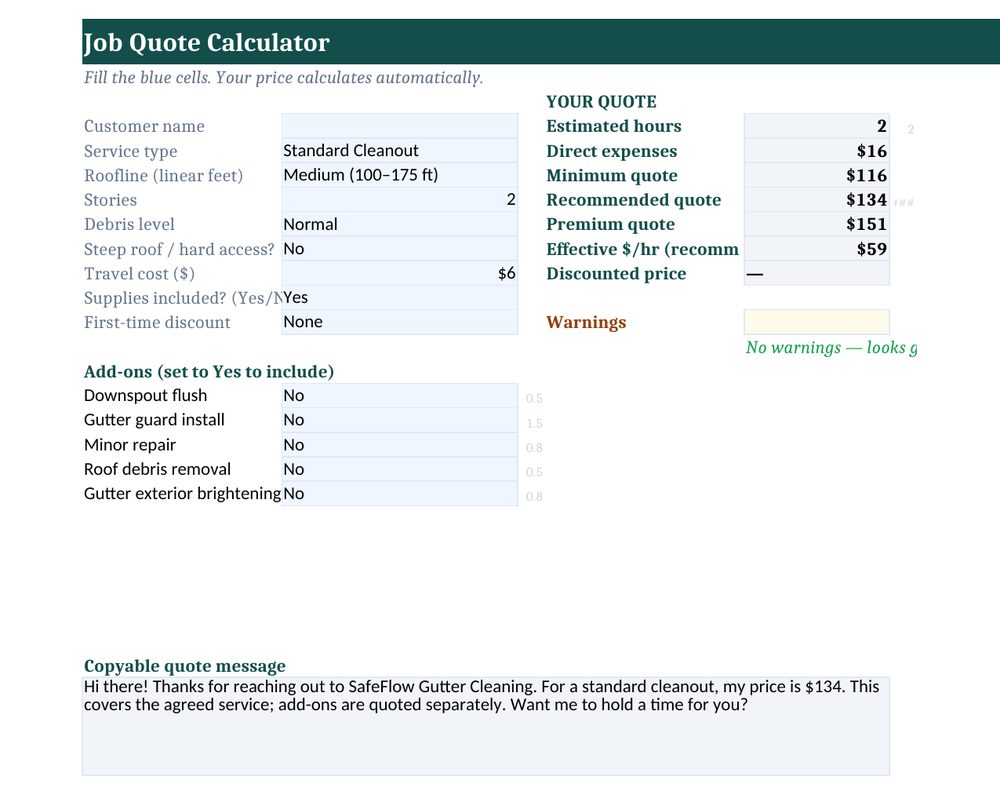This screenshot has width=1000, height=795.
Task: Click the faint 0.5 beside Roof debris removal
Action: click(x=534, y=472)
